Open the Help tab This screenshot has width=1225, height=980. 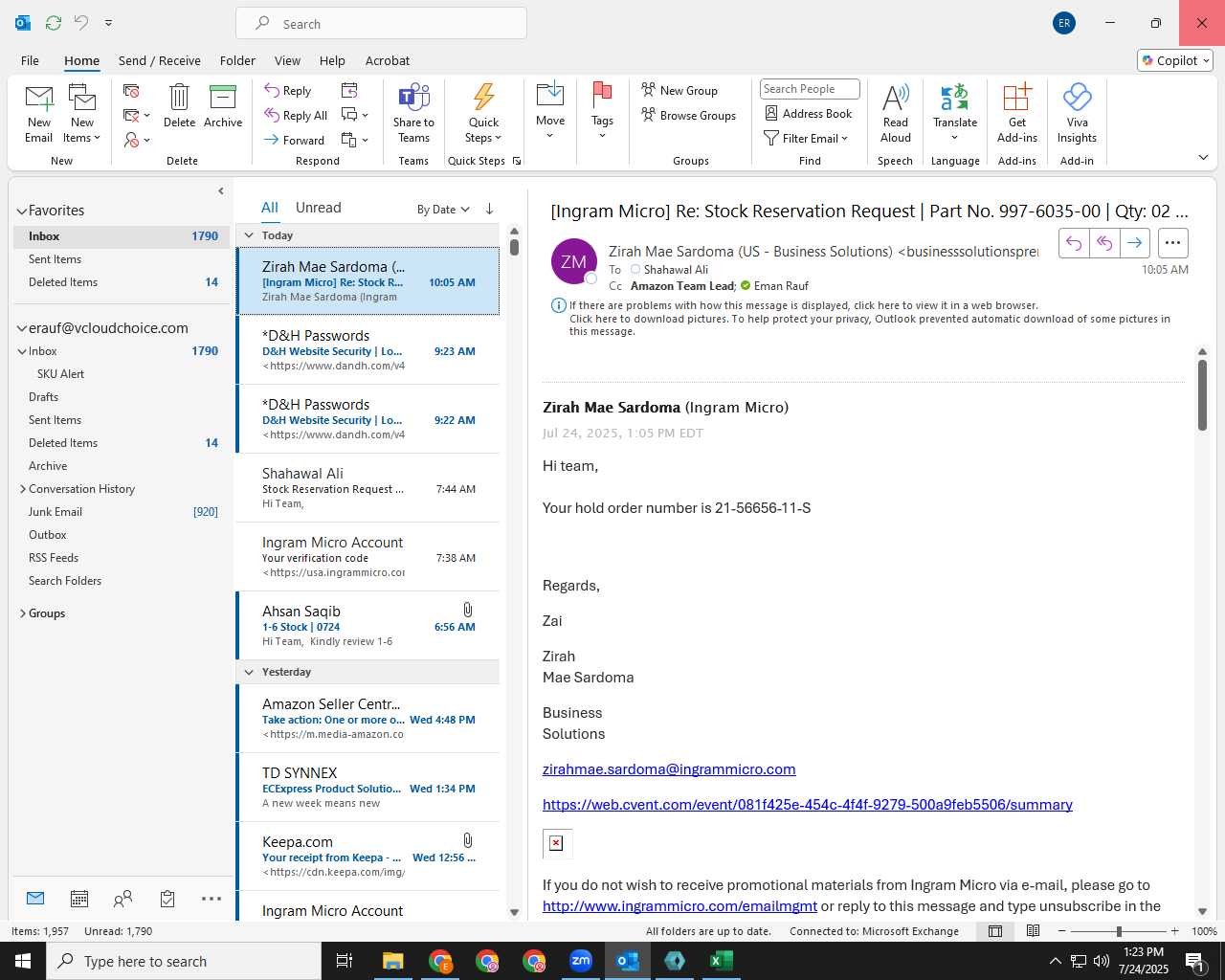(x=332, y=60)
